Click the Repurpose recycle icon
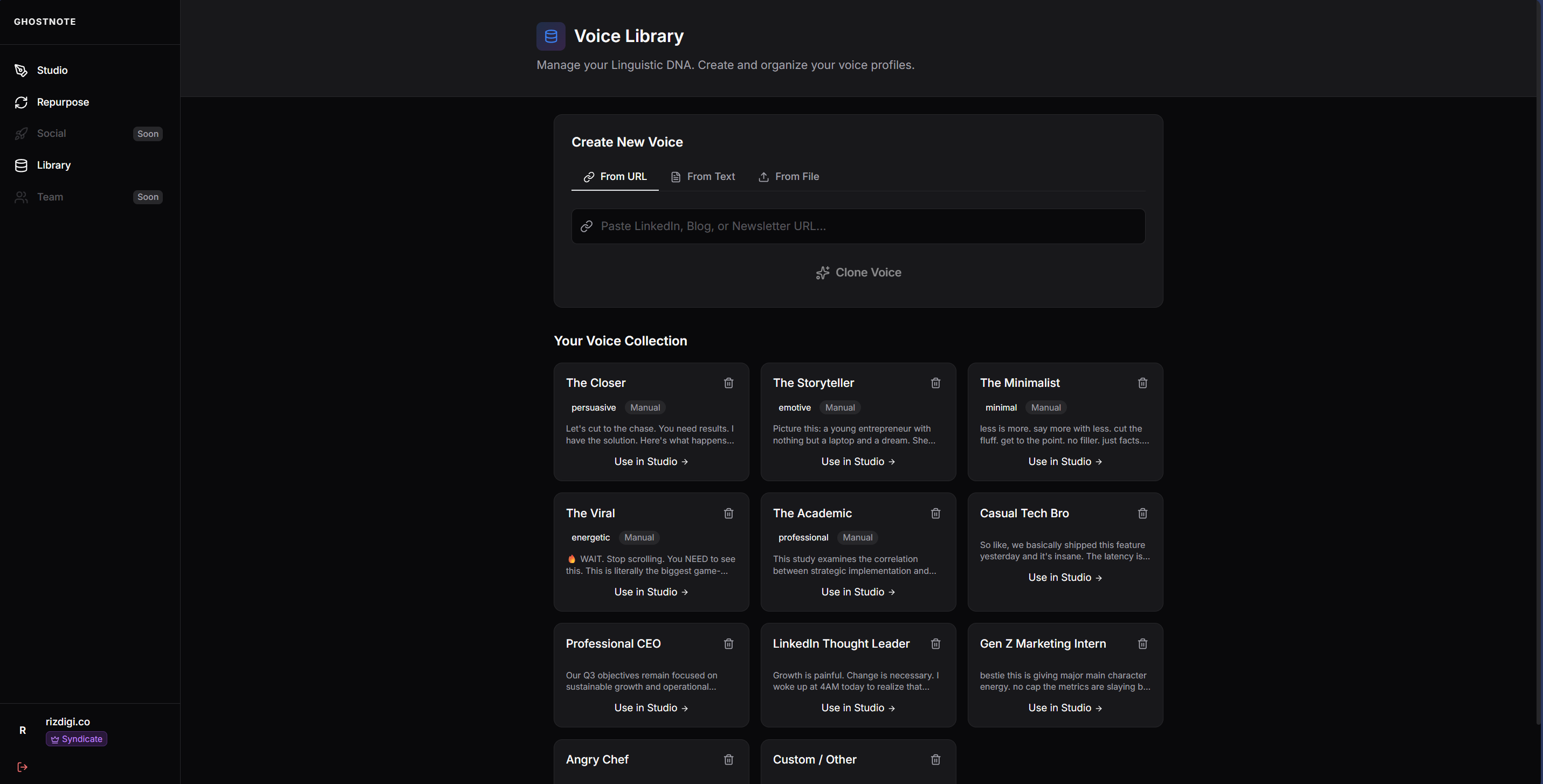Image resolution: width=1543 pixels, height=784 pixels. (22, 102)
